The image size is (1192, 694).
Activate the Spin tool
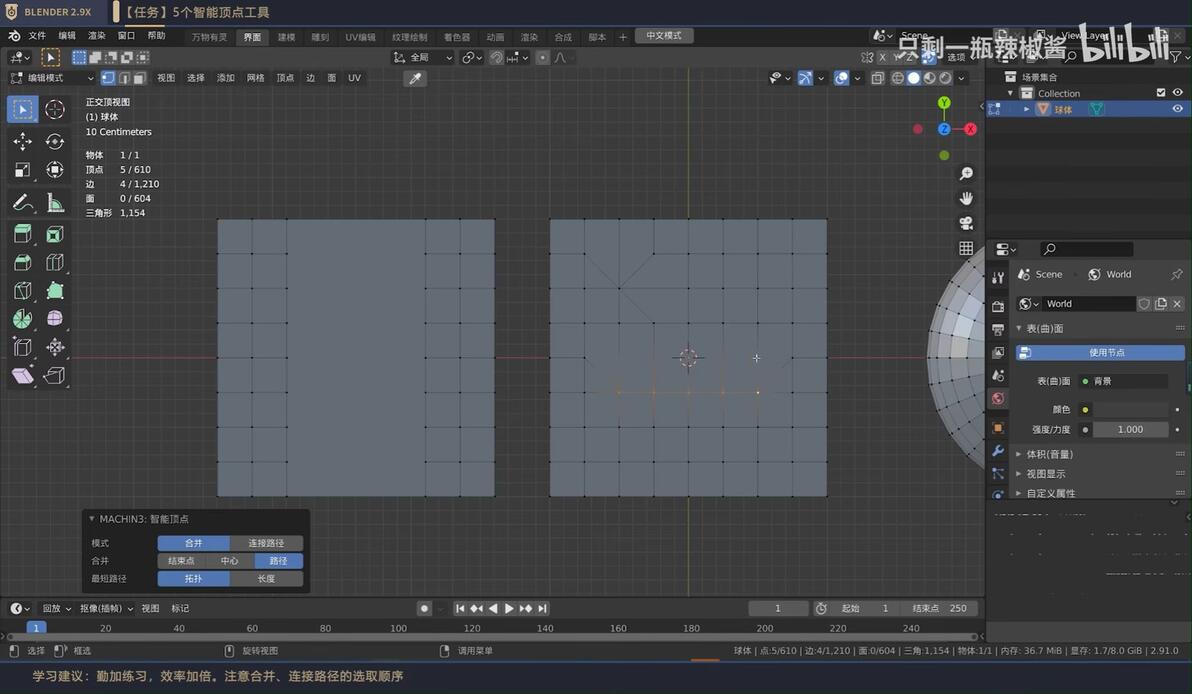point(22,318)
